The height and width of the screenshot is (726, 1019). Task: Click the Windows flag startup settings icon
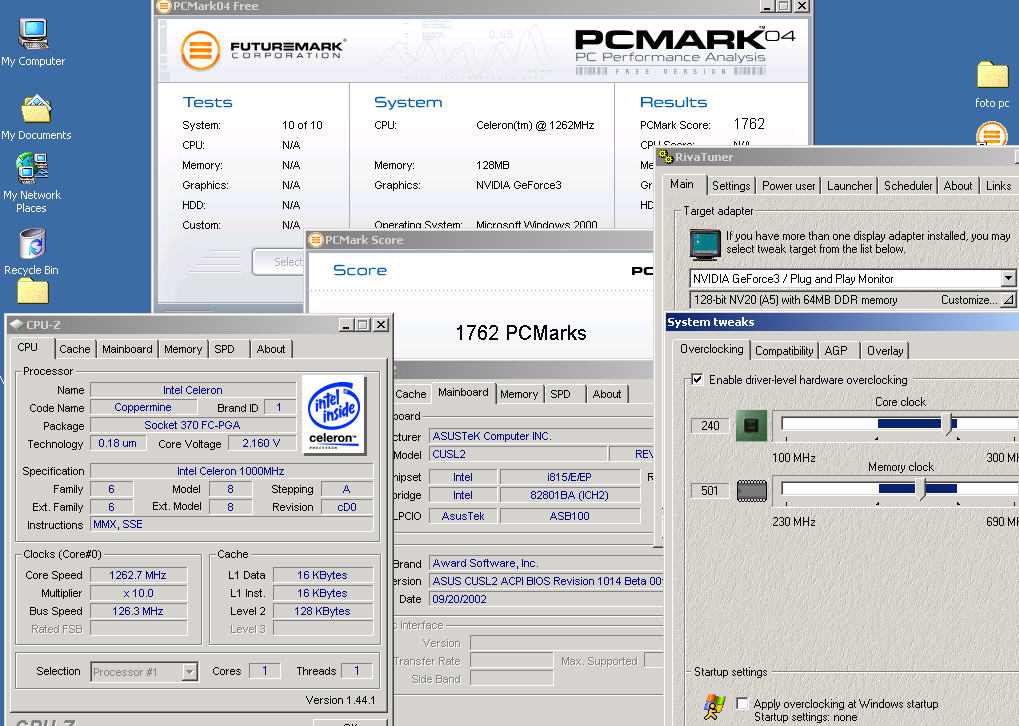click(x=714, y=707)
